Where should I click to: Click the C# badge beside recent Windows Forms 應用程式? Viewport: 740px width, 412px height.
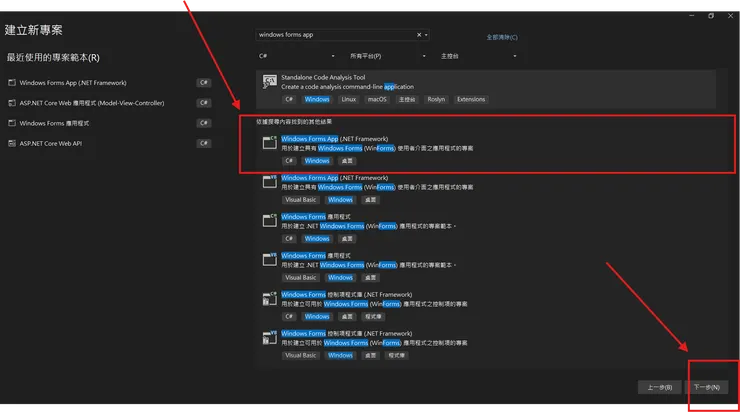point(204,123)
